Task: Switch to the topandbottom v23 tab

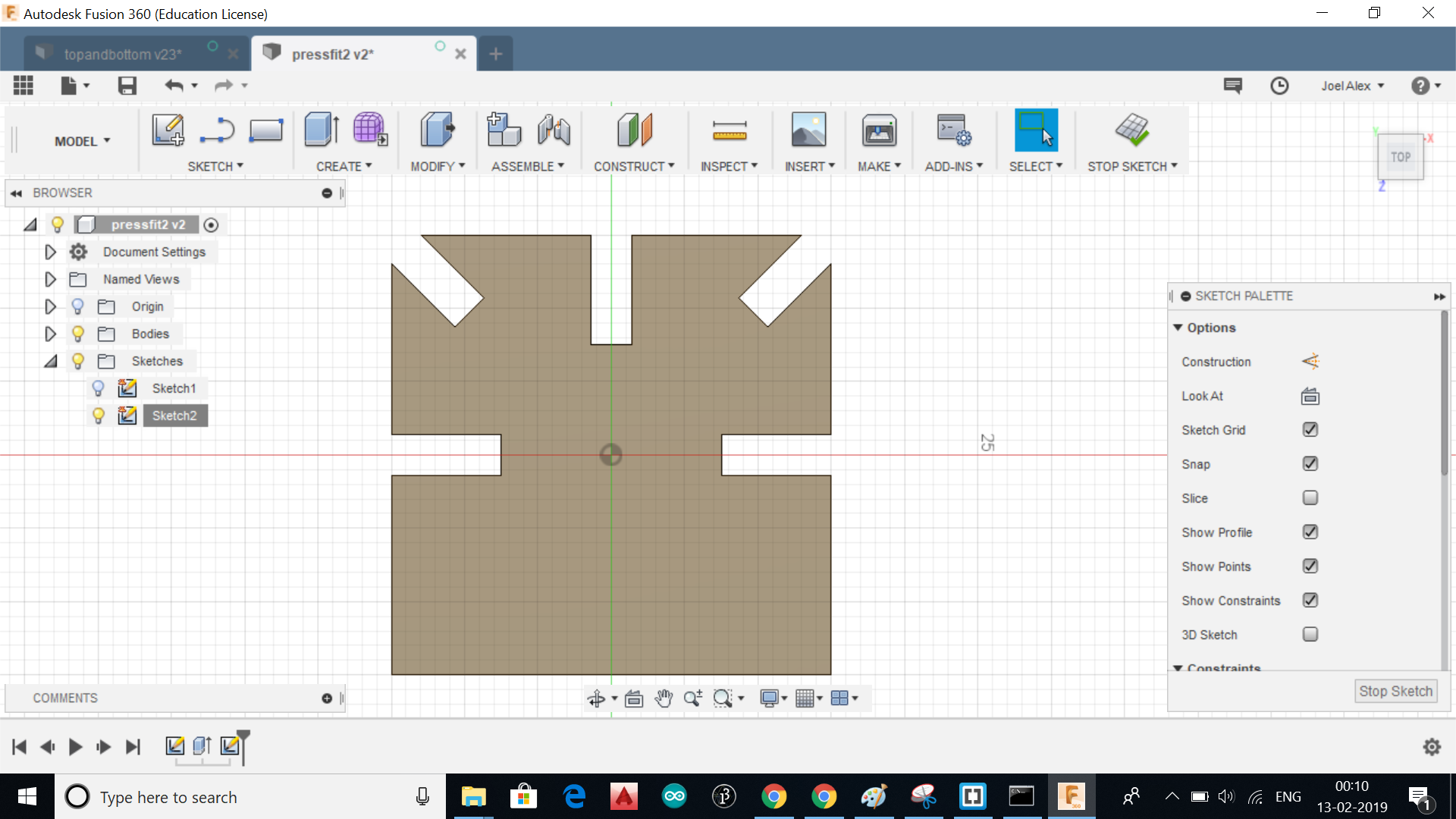Action: point(123,54)
